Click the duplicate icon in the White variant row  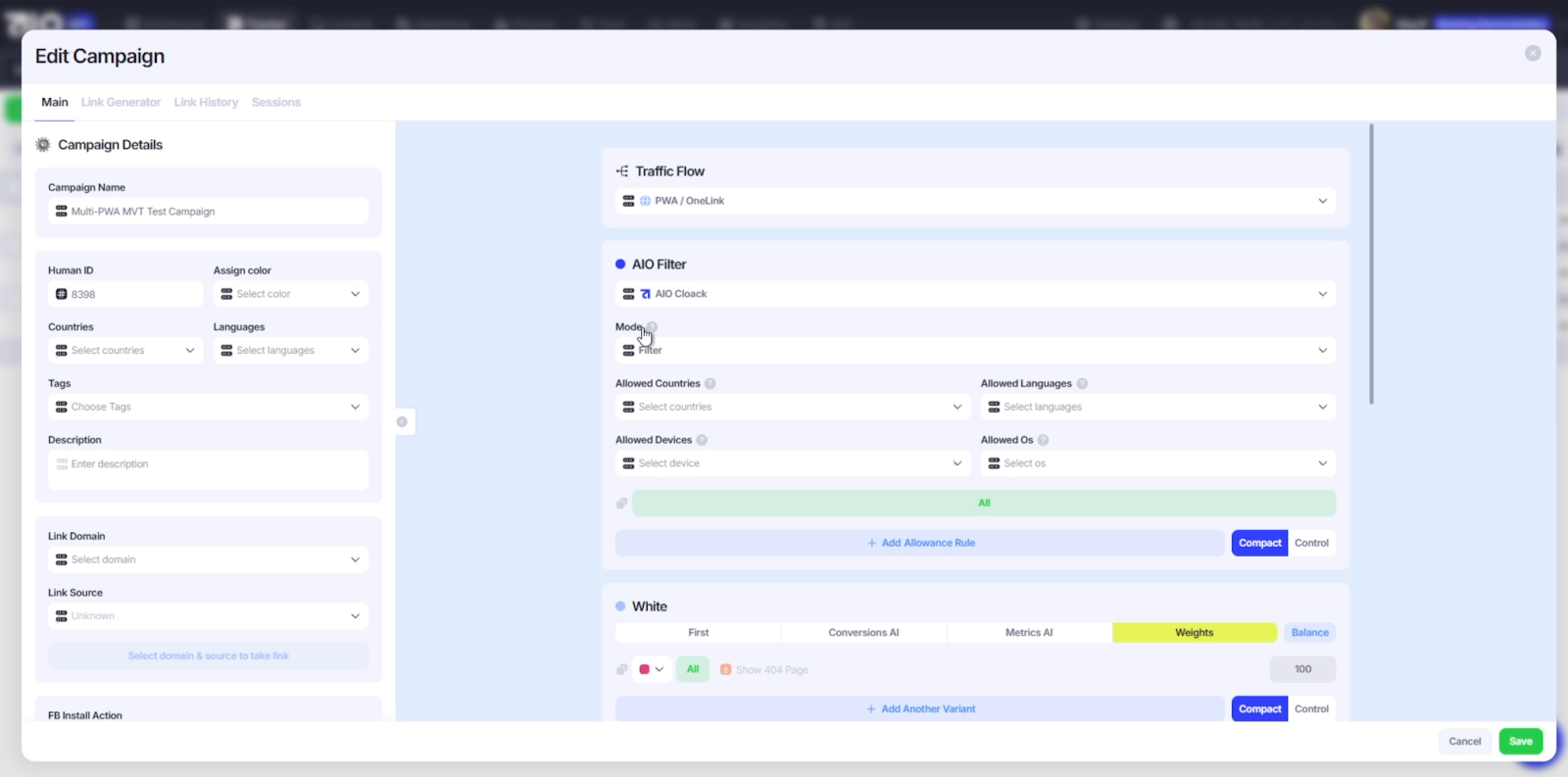[621, 670]
